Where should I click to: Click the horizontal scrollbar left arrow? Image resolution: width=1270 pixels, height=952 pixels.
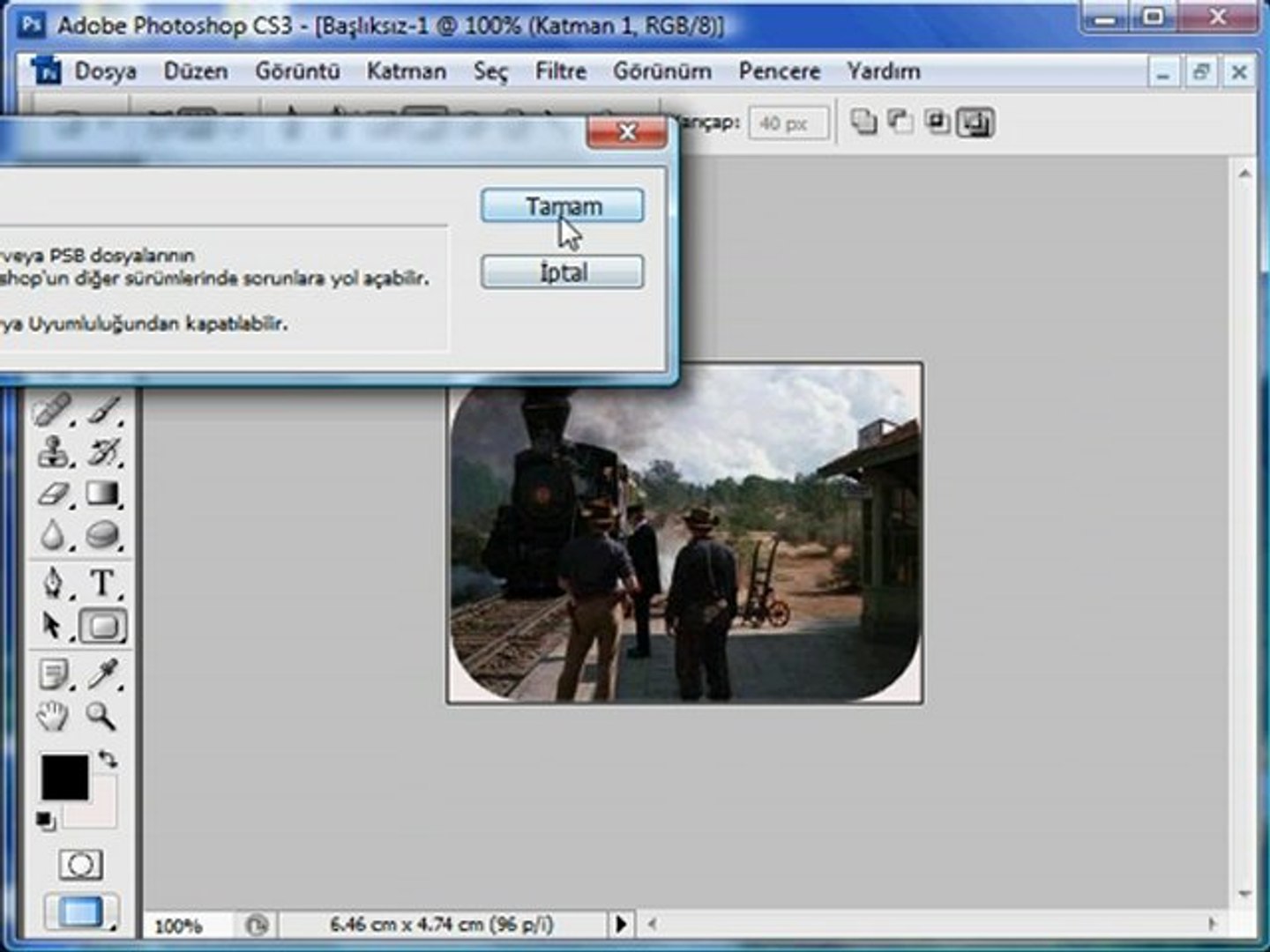[653, 924]
